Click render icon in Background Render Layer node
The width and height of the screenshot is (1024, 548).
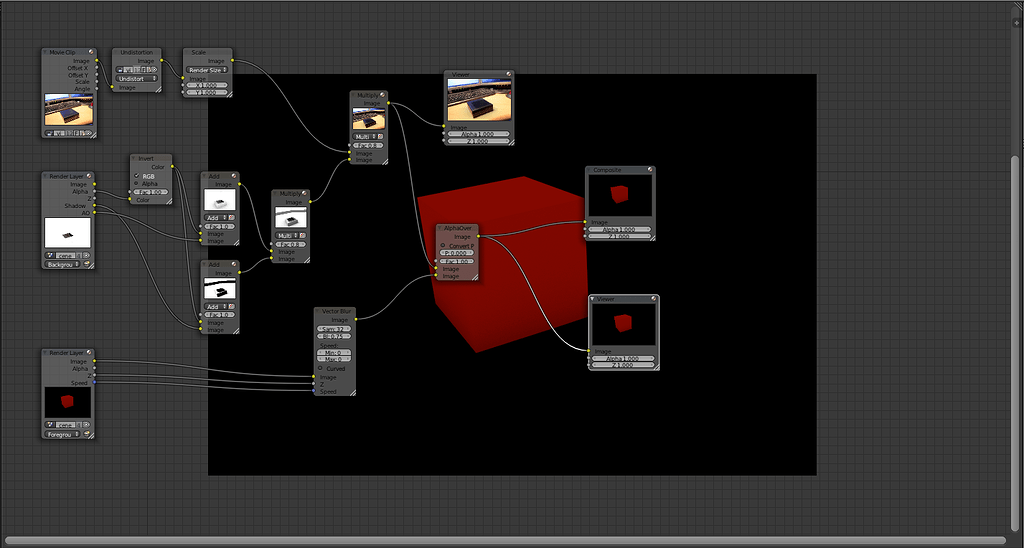click(89, 265)
